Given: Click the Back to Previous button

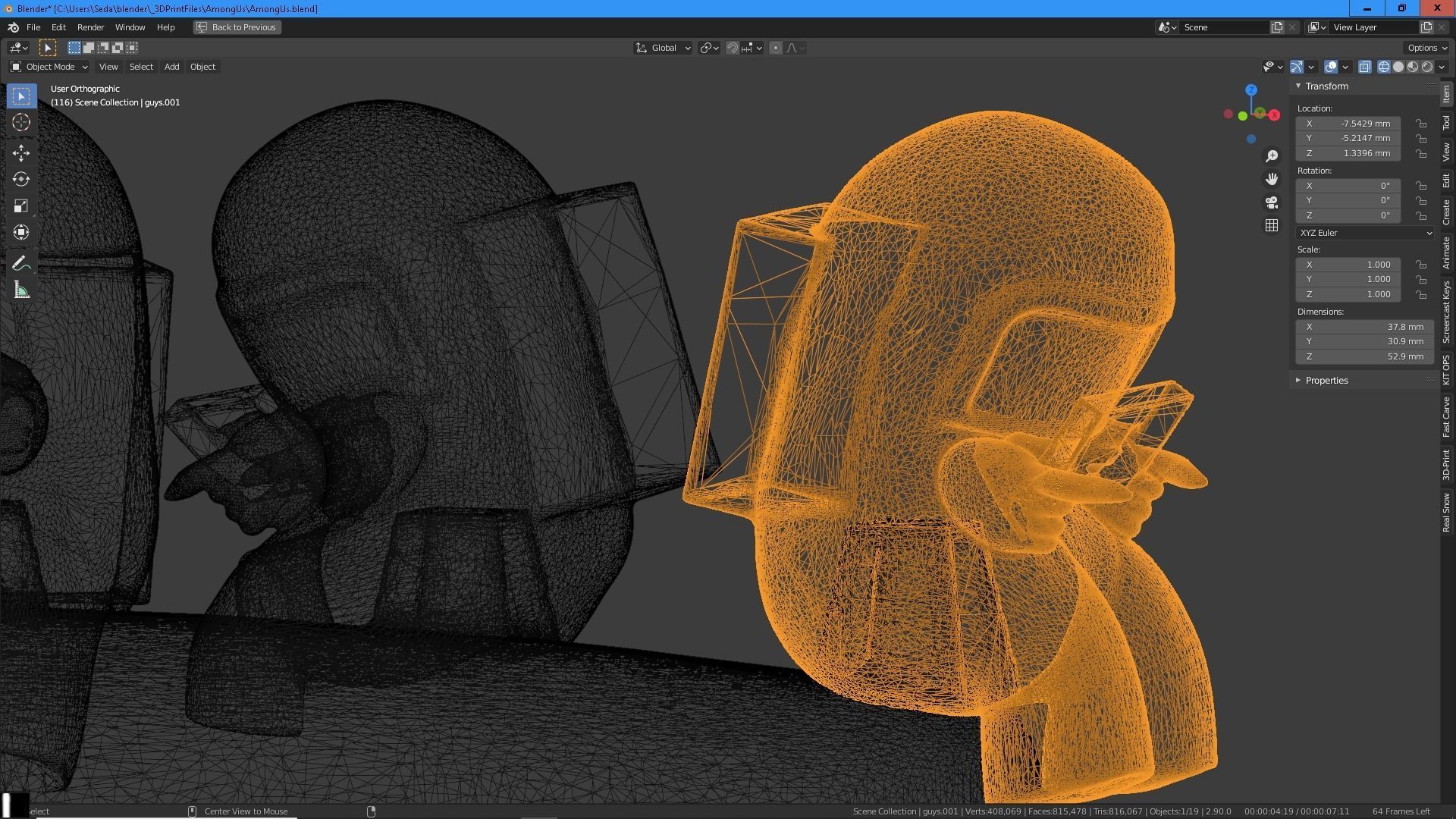Looking at the screenshot, I should [x=237, y=27].
